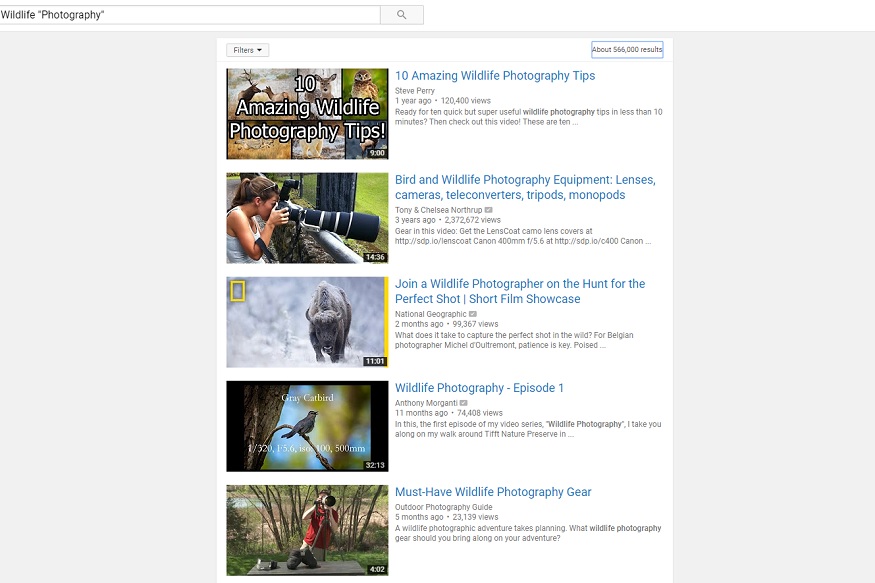Visit Tony & Chelsea Northrup channel
Viewport: 875px width, 583px height.
coord(439,210)
